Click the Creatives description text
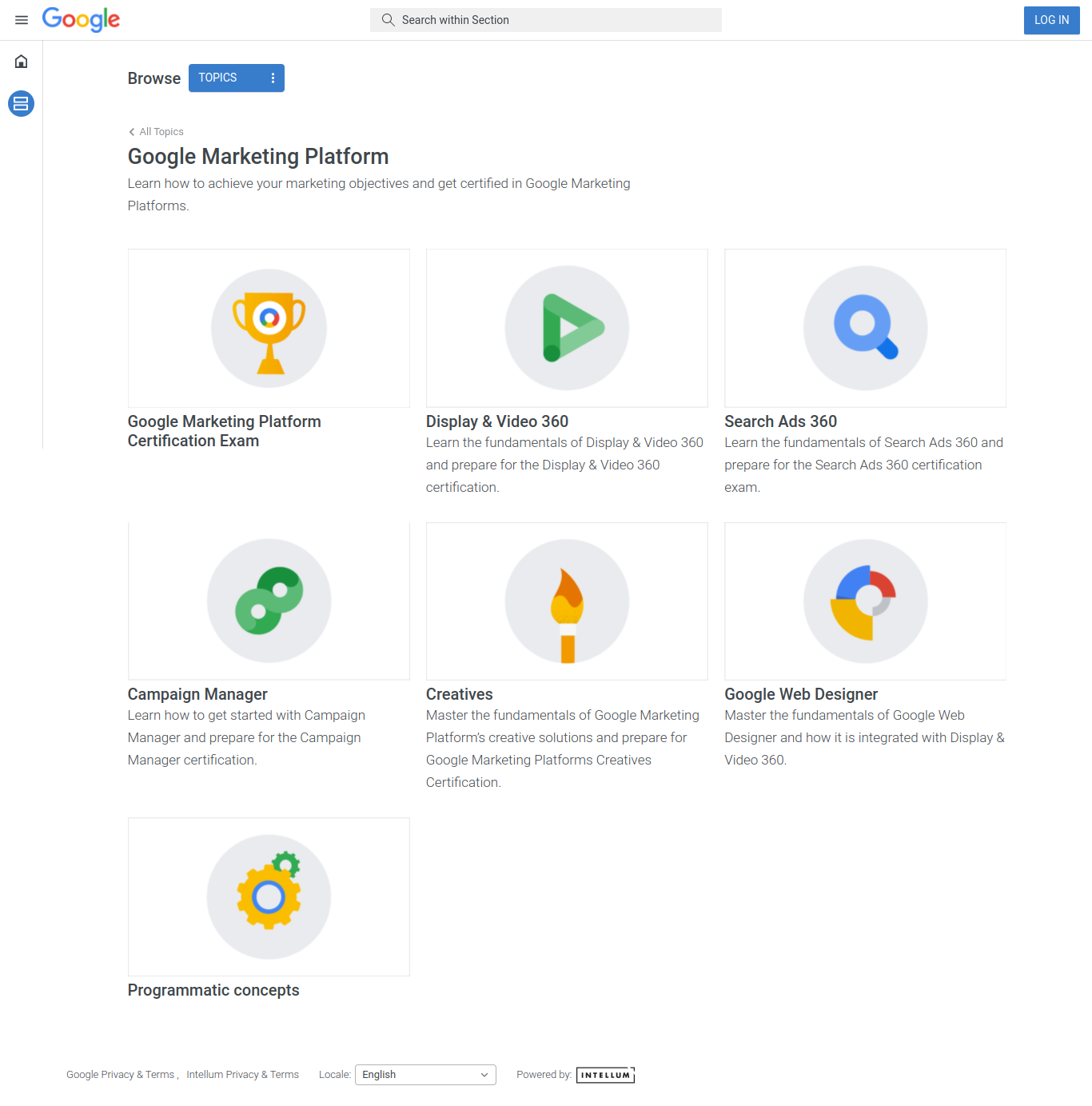The width and height of the screenshot is (1092, 1106). (x=563, y=749)
